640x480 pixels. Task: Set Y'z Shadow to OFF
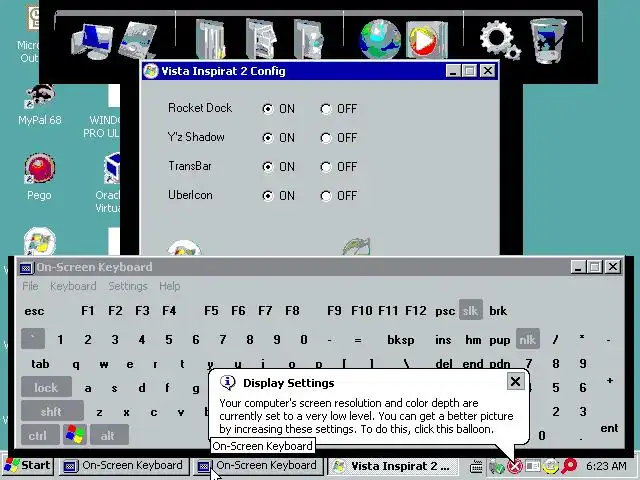[326, 138]
